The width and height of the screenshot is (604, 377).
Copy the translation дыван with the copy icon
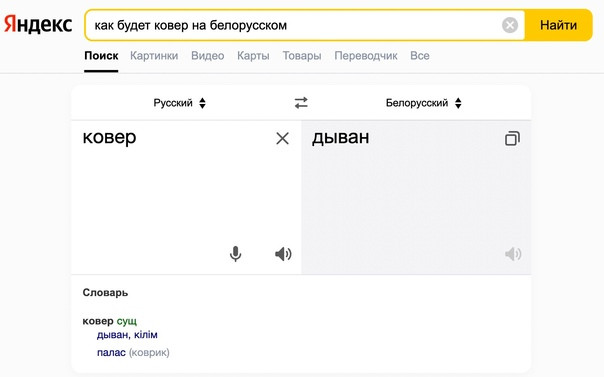pyautogui.click(x=512, y=138)
